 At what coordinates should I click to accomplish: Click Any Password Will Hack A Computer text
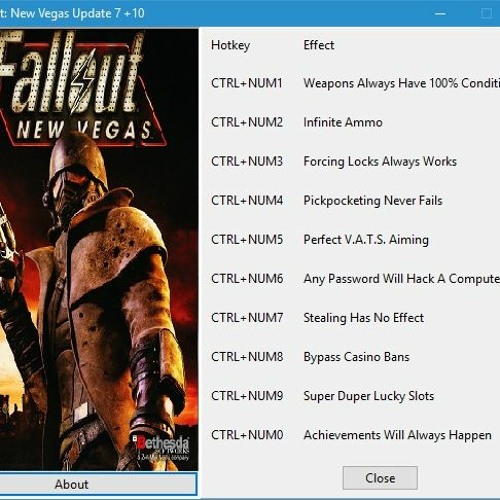coord(401,279)
